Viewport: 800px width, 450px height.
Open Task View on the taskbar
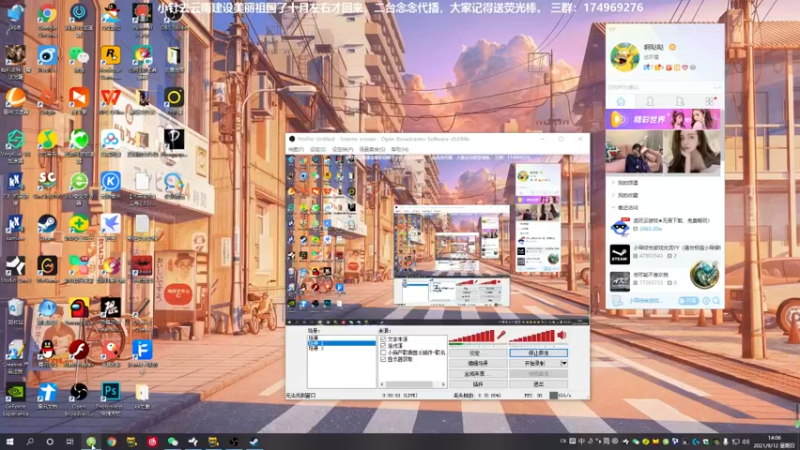(x=70, y=441)
